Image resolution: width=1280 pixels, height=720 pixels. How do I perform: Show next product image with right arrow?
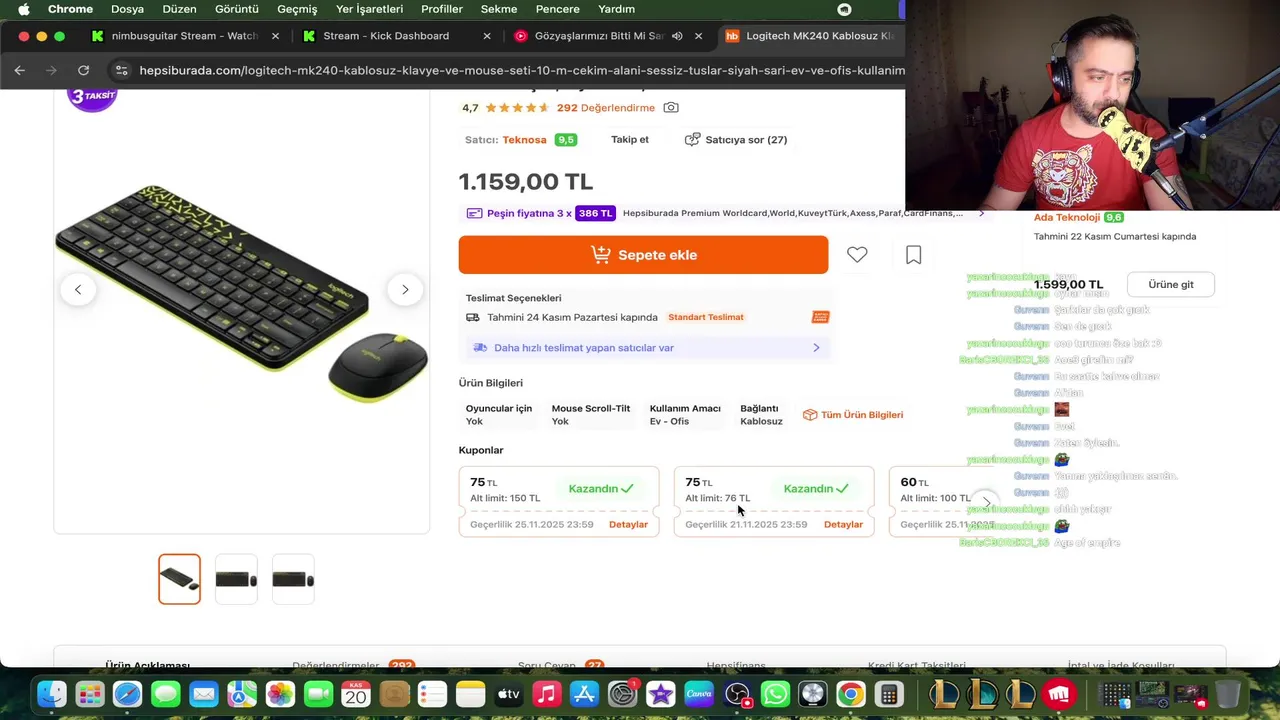(x=405, y=290)
